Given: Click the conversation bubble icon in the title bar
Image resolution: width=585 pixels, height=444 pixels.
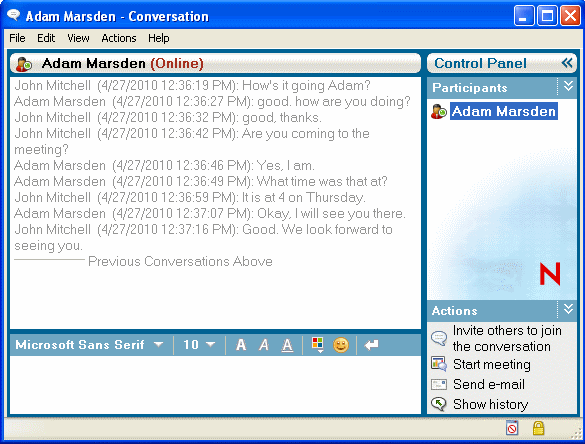Looking at the screenshot, I should point(13,15).
